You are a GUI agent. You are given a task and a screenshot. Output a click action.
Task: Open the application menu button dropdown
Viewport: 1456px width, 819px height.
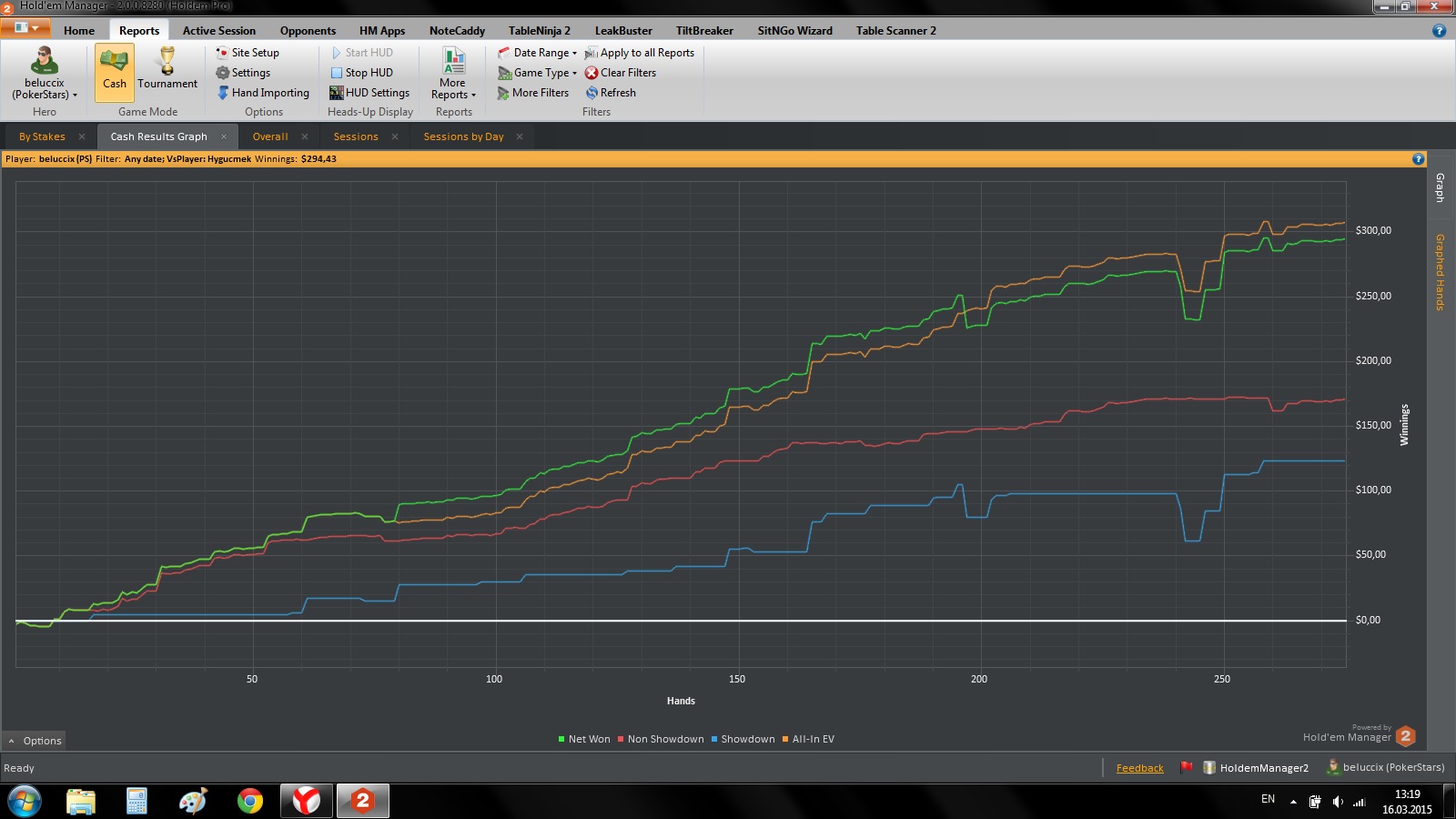pyautogui.click(x=25, y=28)
